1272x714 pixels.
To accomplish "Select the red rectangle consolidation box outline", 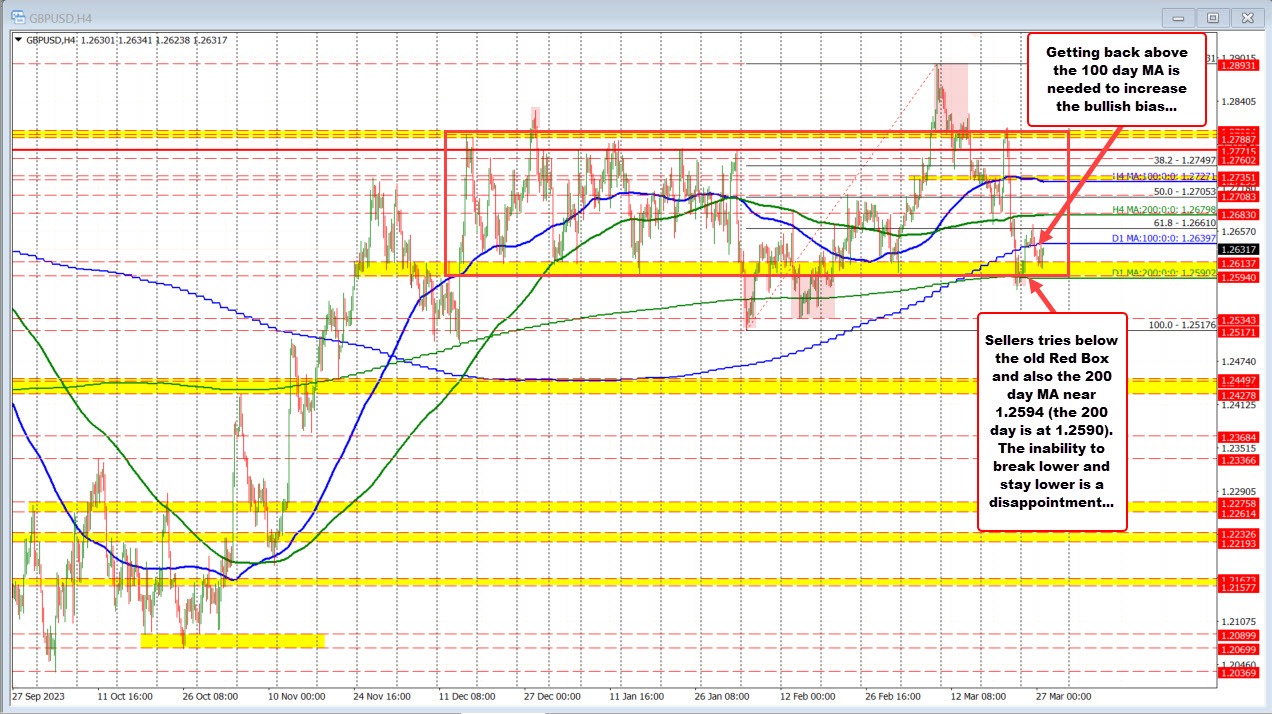I will click(x=445, y=200).
